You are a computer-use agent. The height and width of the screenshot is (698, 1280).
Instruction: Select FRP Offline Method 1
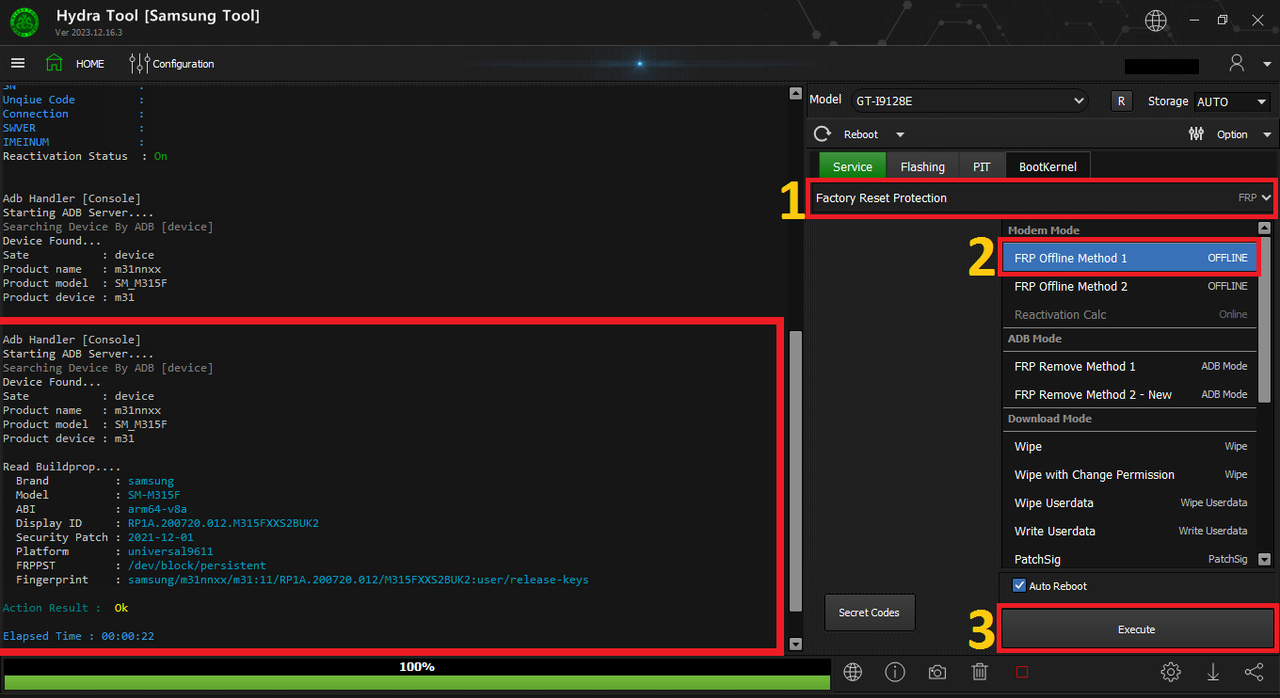(x=1129, y=258)
